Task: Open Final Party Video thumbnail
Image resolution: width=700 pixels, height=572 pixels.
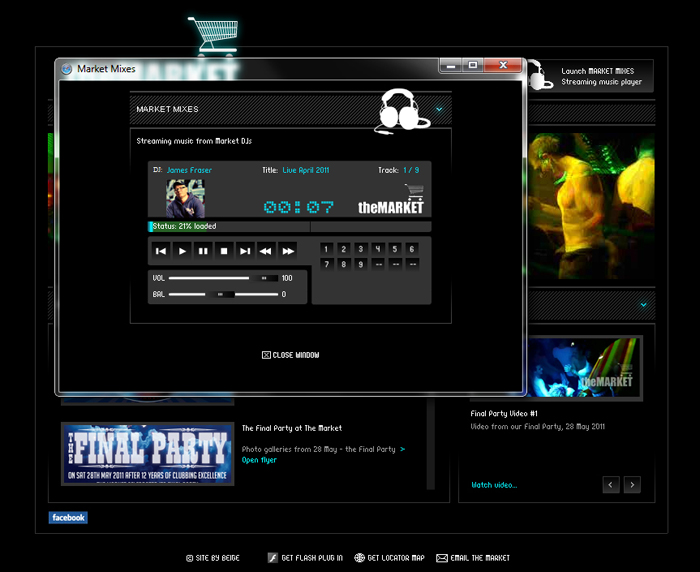Action: point(585,367)
